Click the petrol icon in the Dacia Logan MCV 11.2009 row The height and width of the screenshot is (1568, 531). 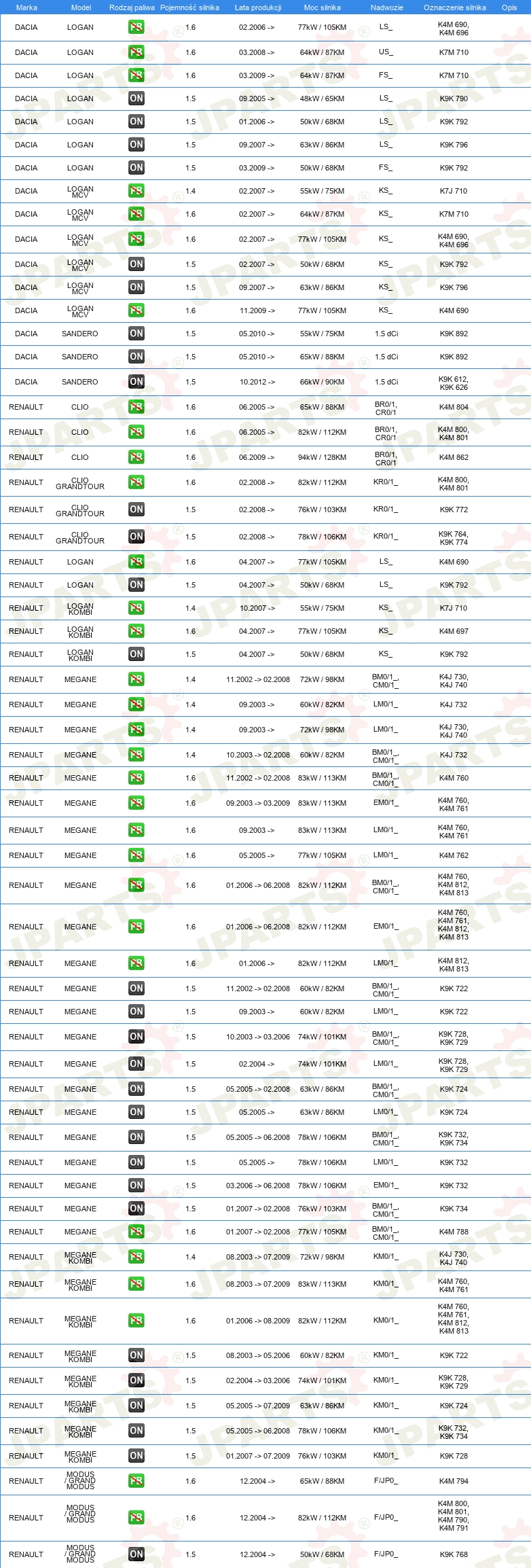click(136, 310)
